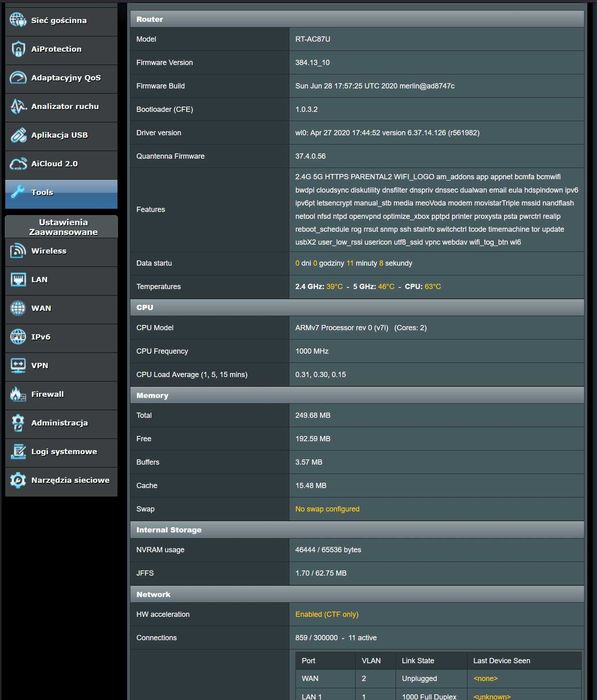The height and width of the screenshot is (700, 597).
Task: Go to LAN settings label
Action: (39, 279)
